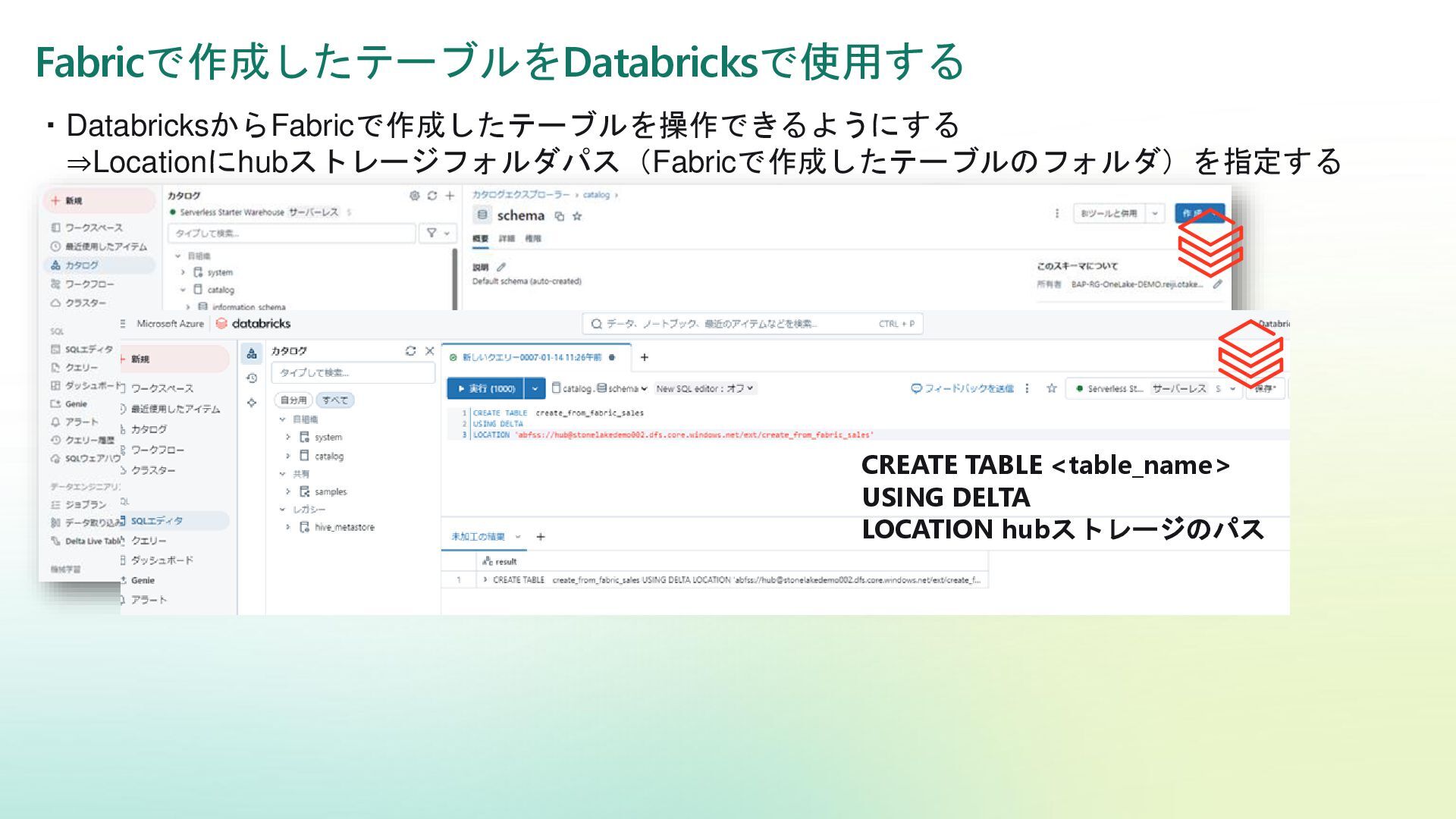Viewport: 1456px width, 819px height.
Task: Click edit pencil next to 説明
Action: tap(500, 267)
